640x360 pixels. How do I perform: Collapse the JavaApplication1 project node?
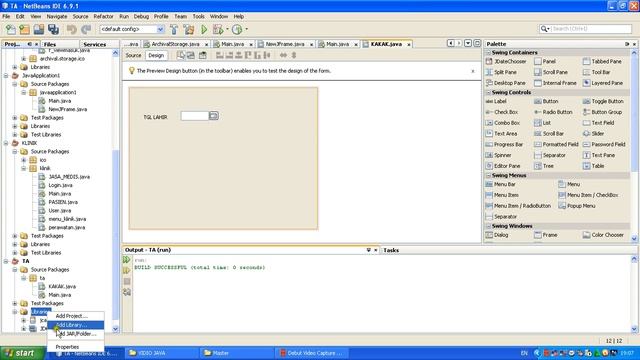(6, 76)
